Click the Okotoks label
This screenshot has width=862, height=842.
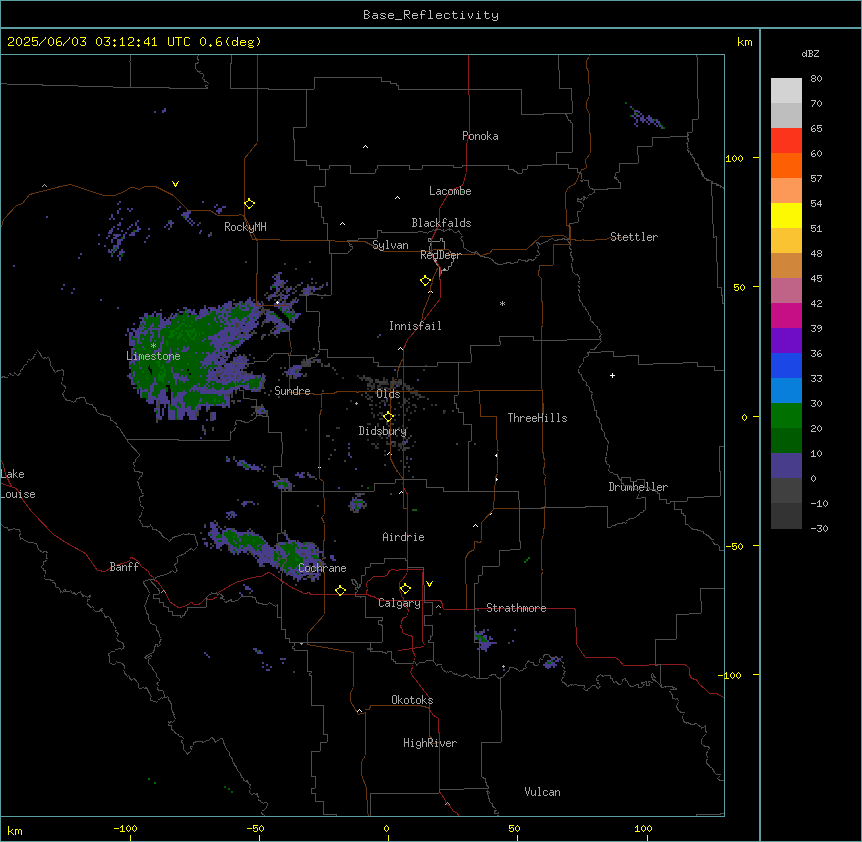[412, 700]
